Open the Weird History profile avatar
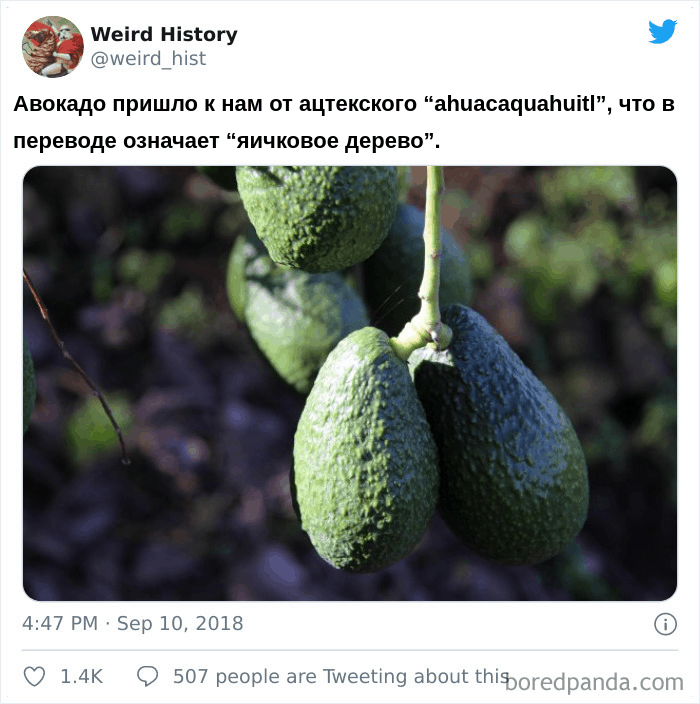 point(53,47)
